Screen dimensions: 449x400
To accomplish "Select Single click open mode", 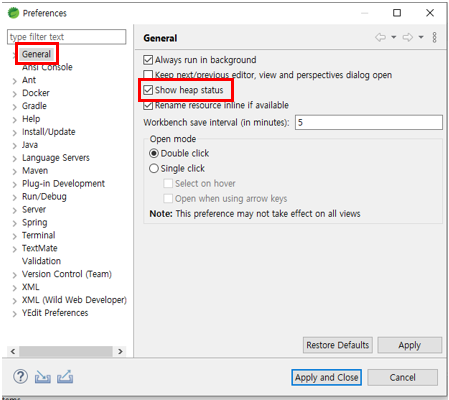I will coord(154,168).
